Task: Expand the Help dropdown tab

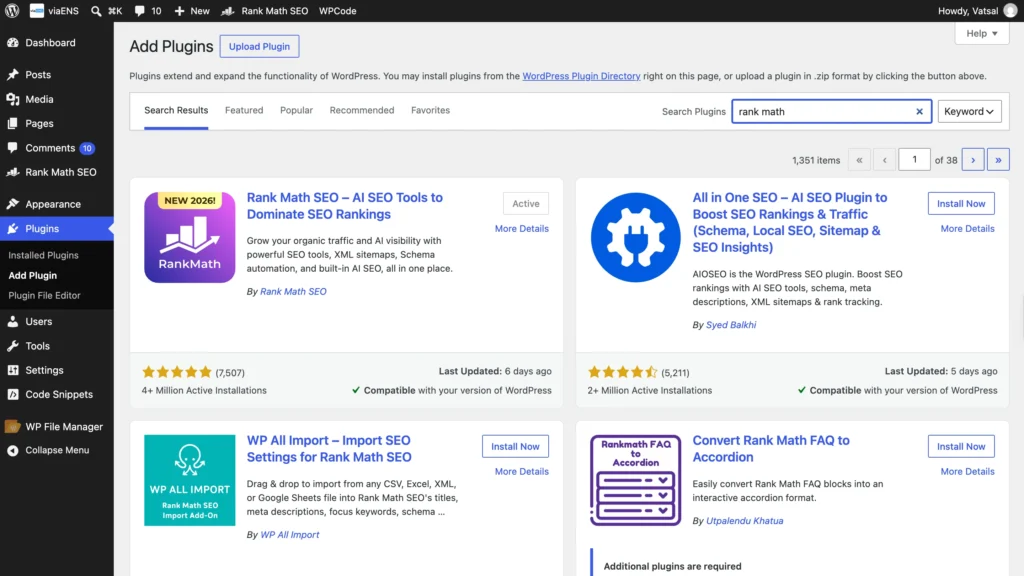Action: 982,33
